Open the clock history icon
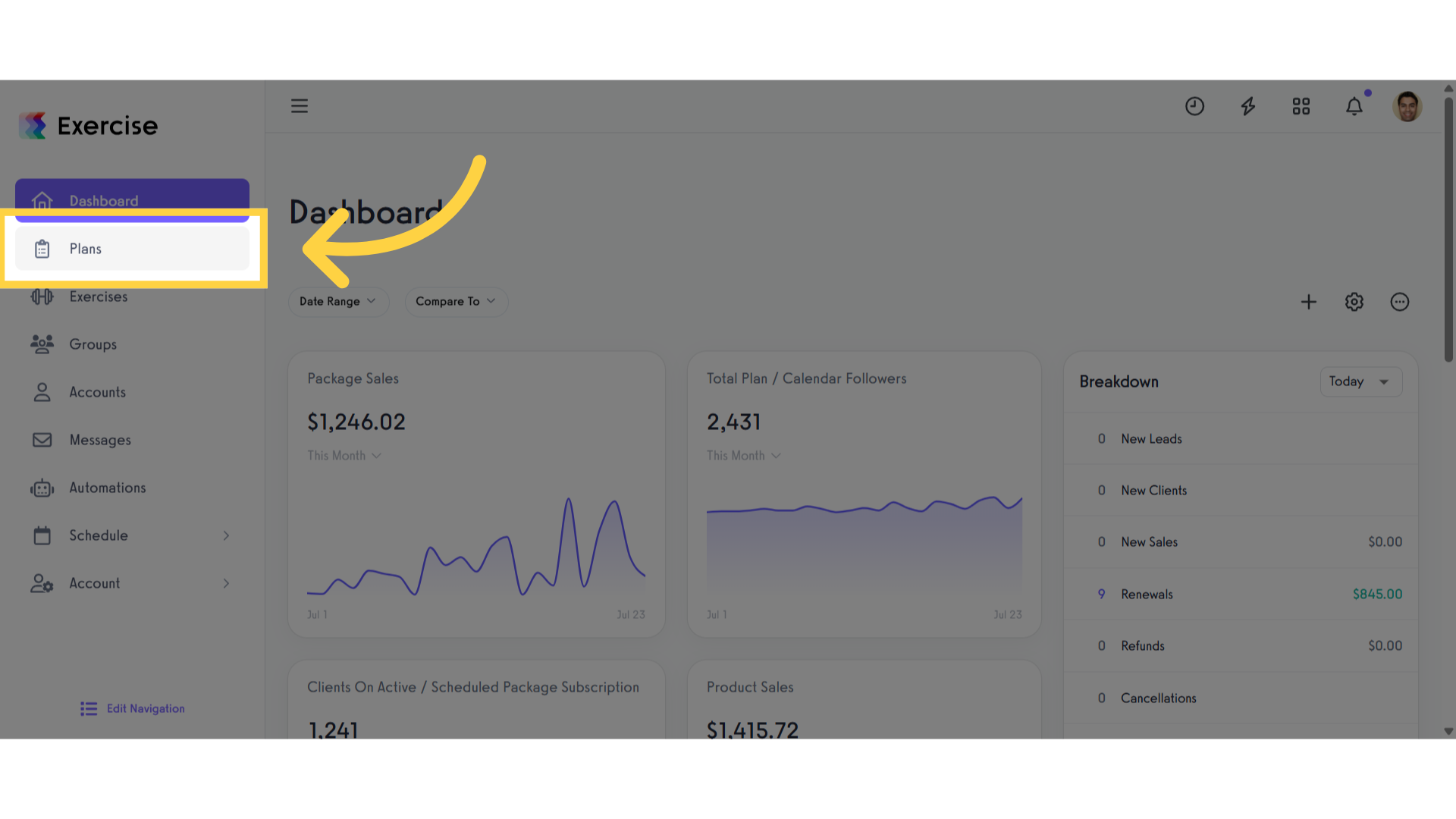 coord(1194,106)
